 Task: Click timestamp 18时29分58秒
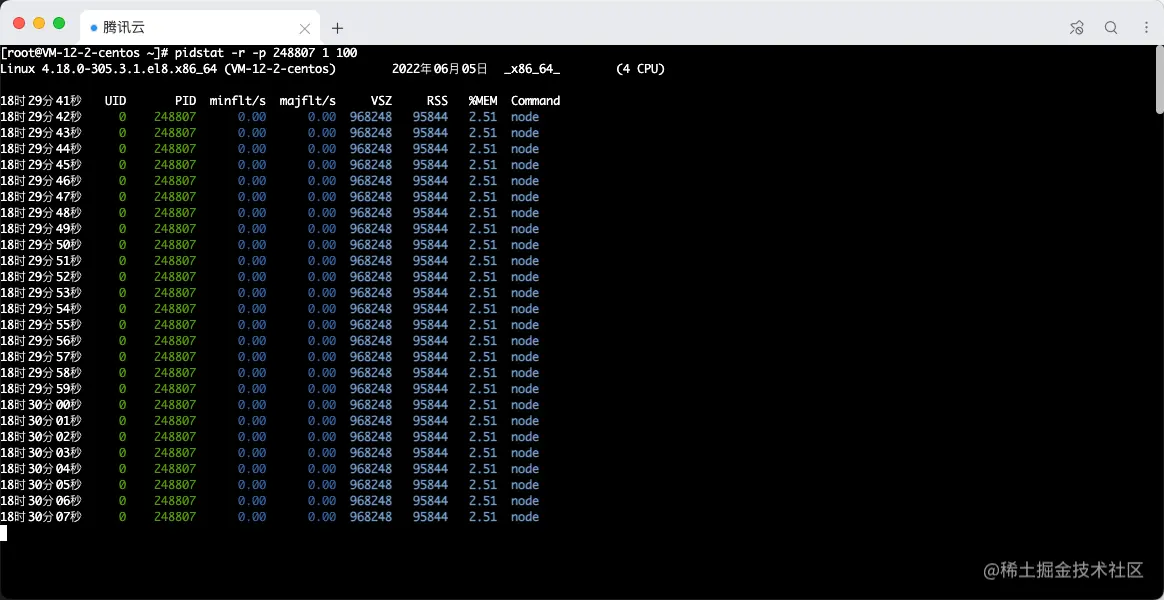[41, 372]
